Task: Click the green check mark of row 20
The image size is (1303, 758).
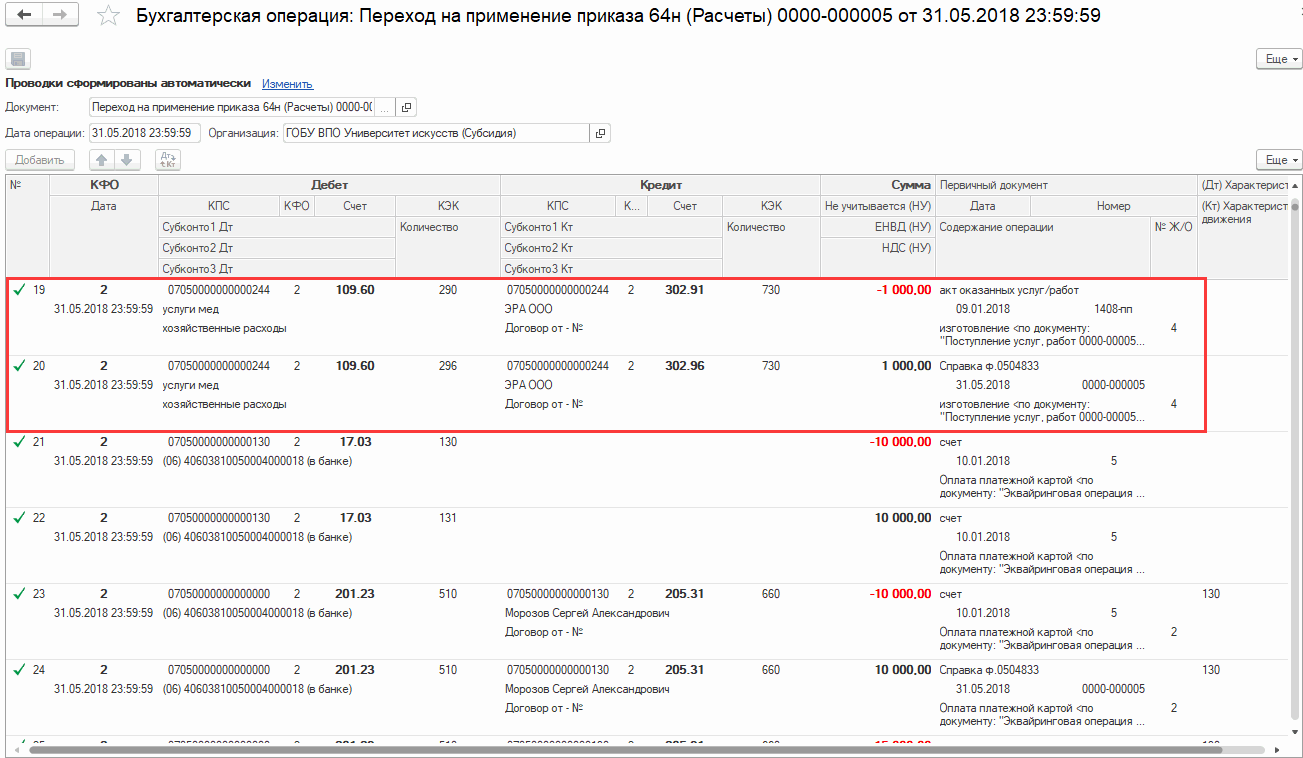Action: [x=18, y=366]
